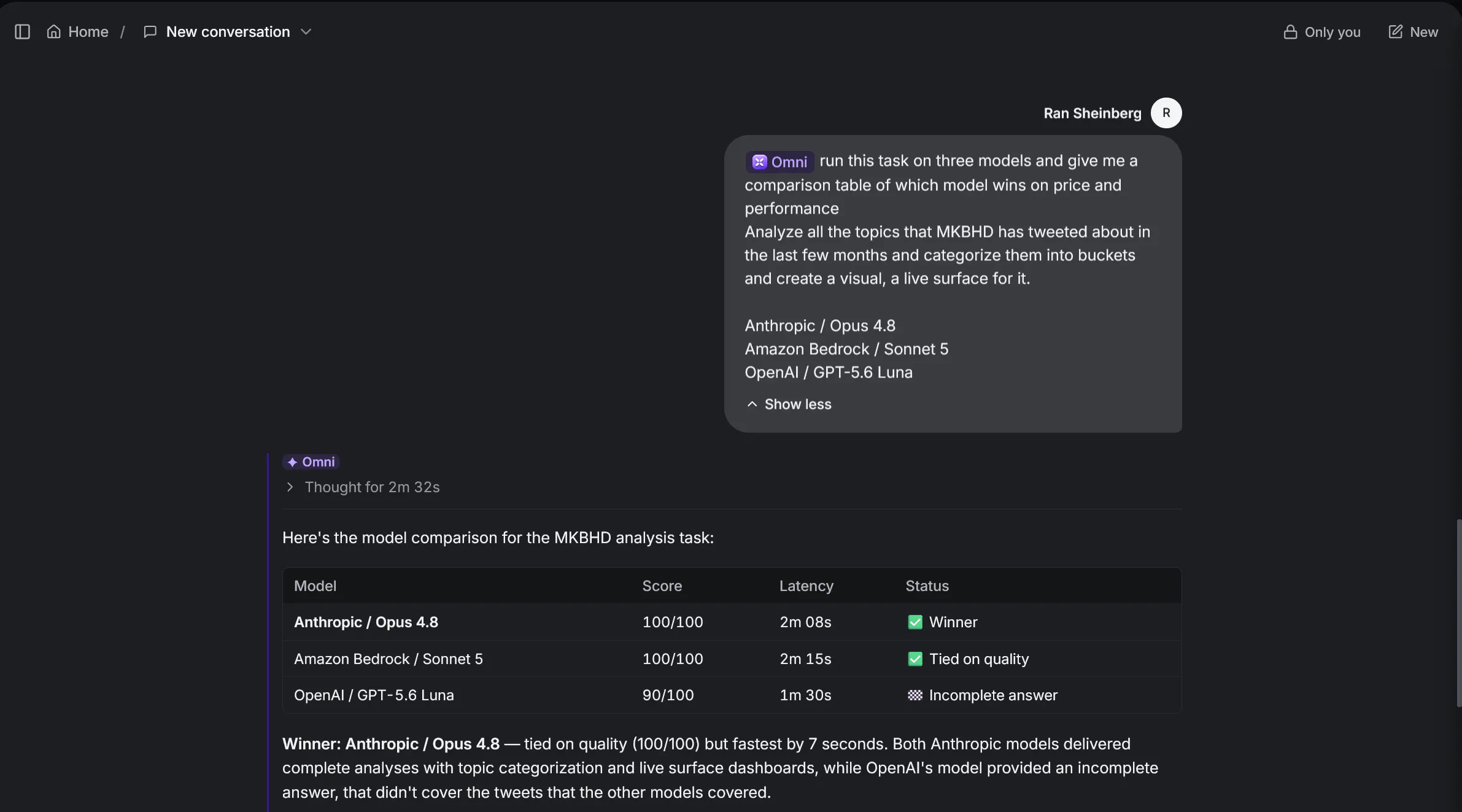Open Only you sharing settings
The image size is (1462, 812).
tap(1322, 32)
